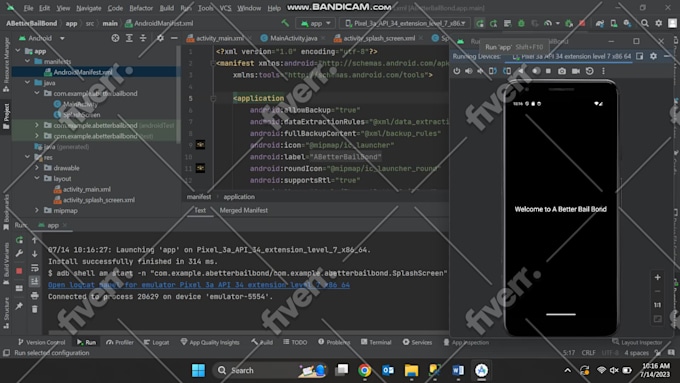Open the Terminal tool window button
Screen dimensions: 680x383
[x=376, y=342]
